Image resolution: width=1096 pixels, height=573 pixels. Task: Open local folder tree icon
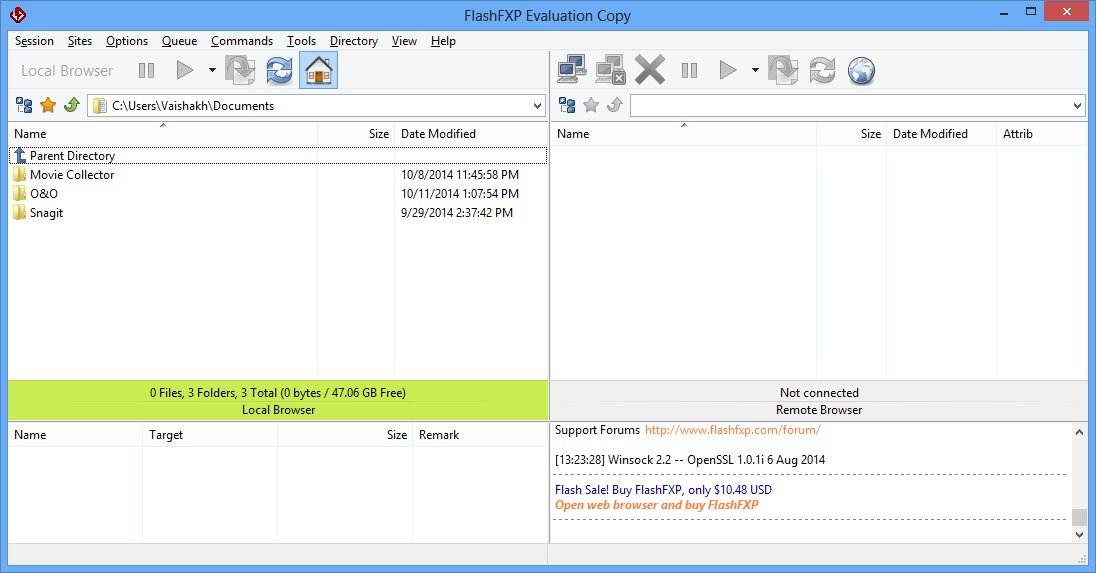tap(24, 106)
